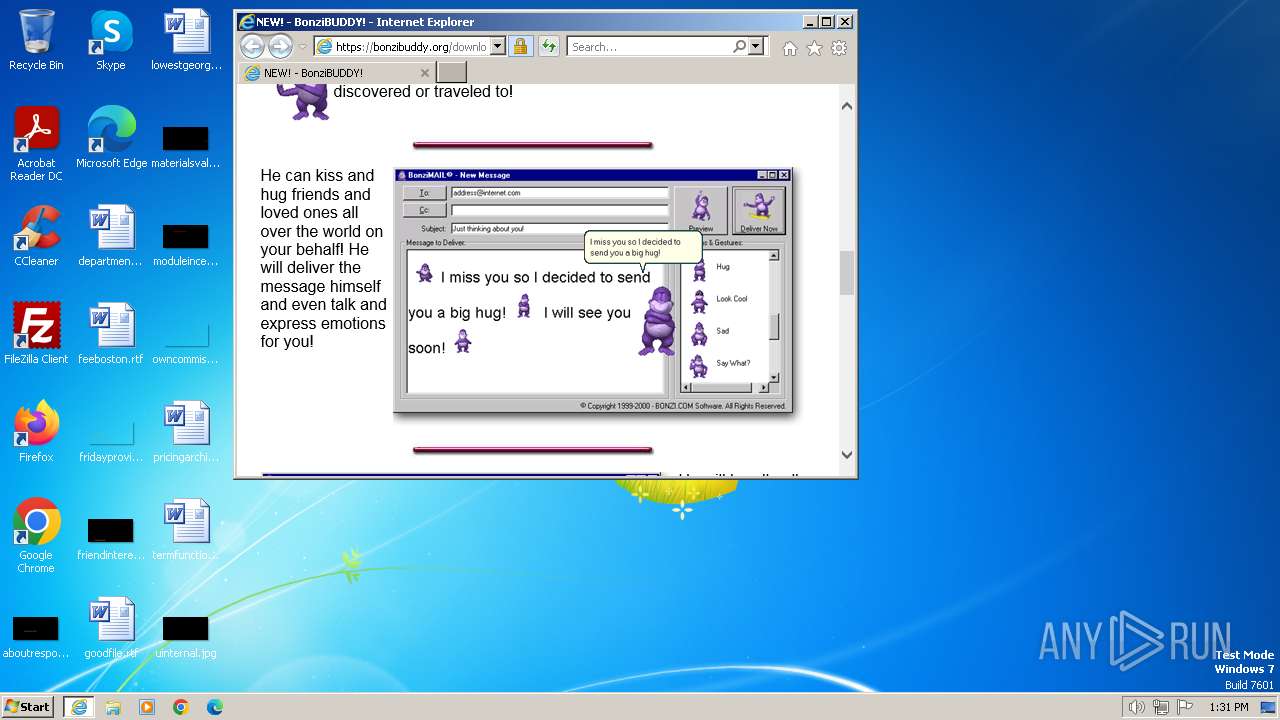Go to Internet Explorer Home page icon
1280x720 pixels.
point(790,48)
